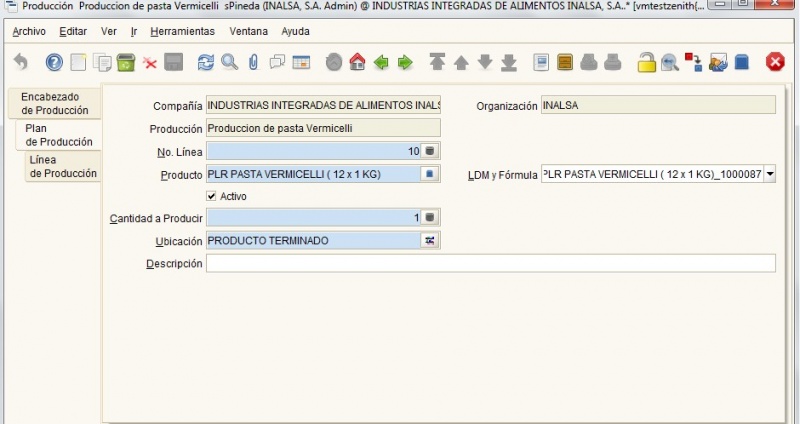The width and height of the screenshot is (800, 424).
Task: Open the Archivo menu
Action: coord(29,32)
